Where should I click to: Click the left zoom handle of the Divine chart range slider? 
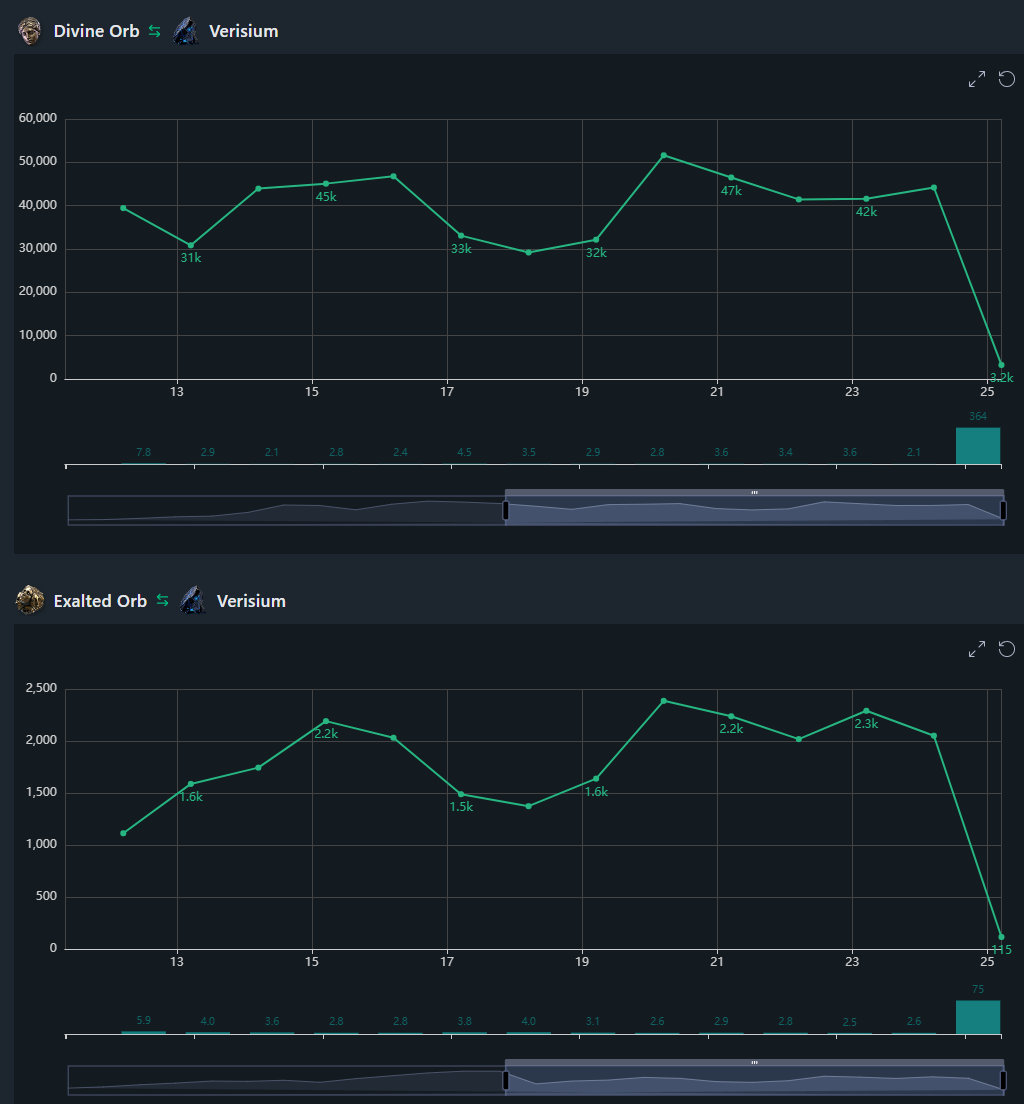[506, 510]
